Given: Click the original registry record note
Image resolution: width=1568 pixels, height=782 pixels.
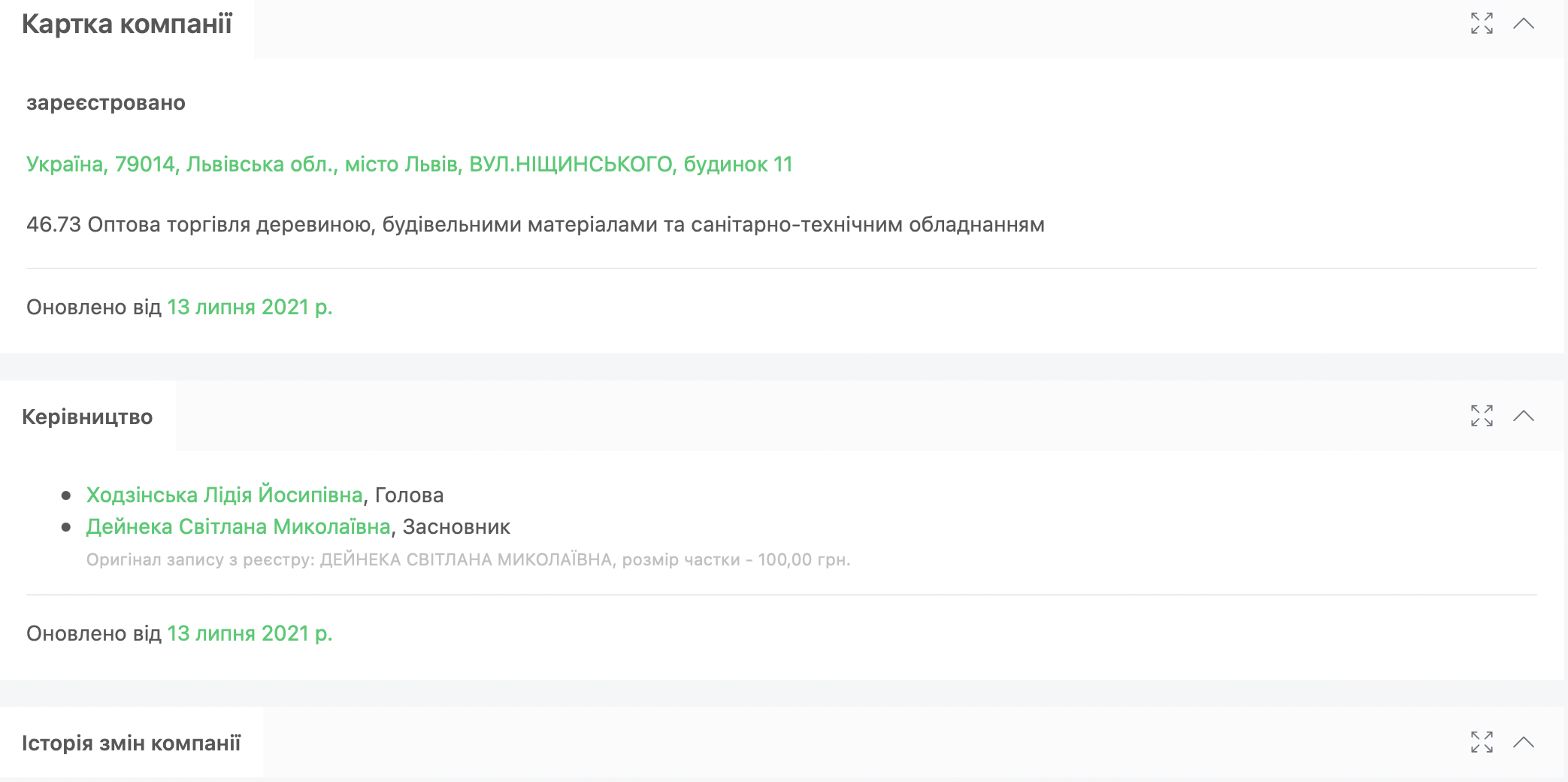Looking at the screenshot, I should [x=468, y=559].
